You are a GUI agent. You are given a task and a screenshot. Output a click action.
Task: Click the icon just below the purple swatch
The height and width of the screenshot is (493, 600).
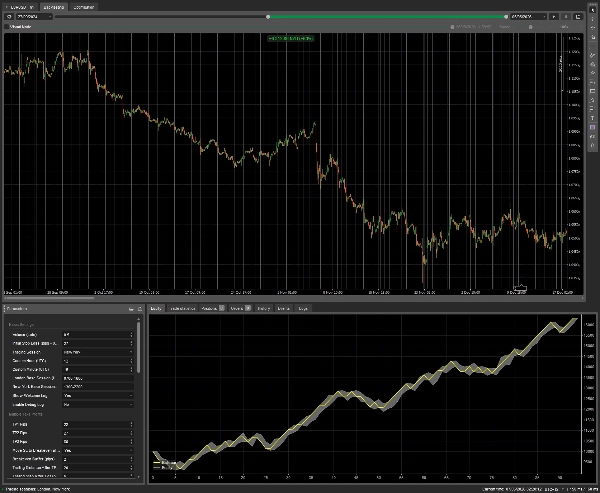tap(593, 136)
